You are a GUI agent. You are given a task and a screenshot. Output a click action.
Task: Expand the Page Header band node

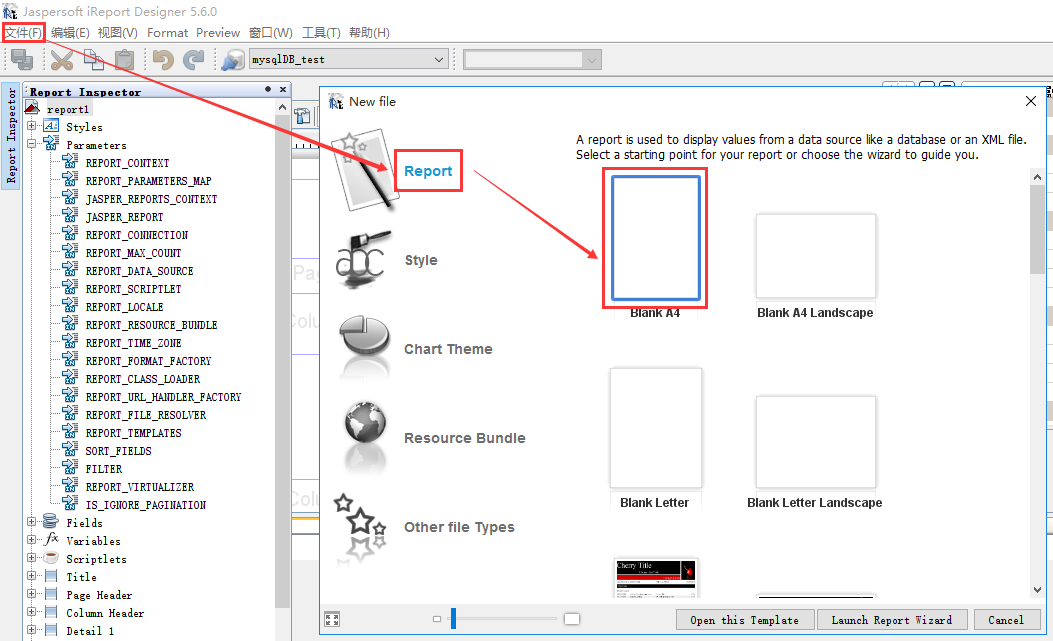click(32, 594)
